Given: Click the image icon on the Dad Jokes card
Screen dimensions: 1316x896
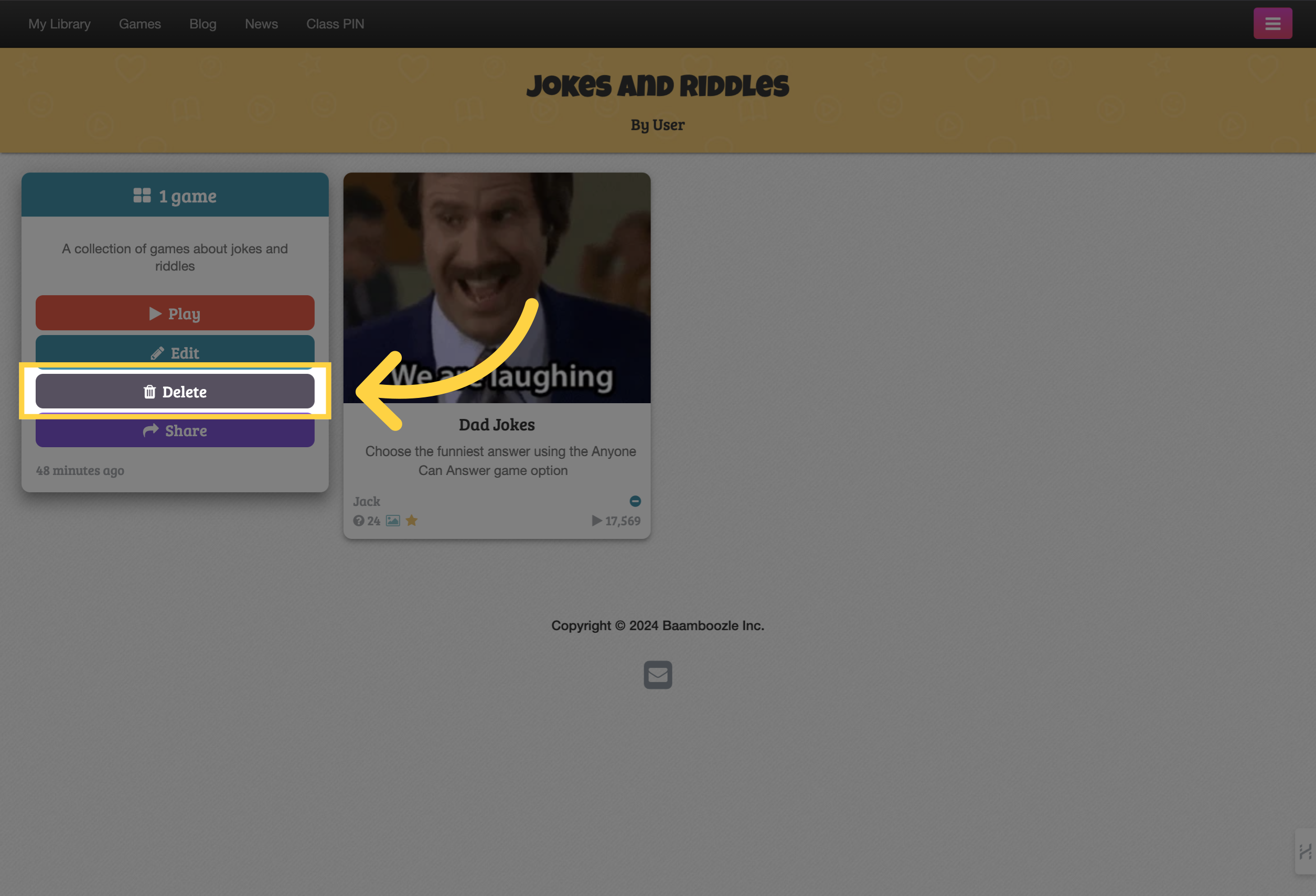Looking at the screenshot, I should point(393,521).
